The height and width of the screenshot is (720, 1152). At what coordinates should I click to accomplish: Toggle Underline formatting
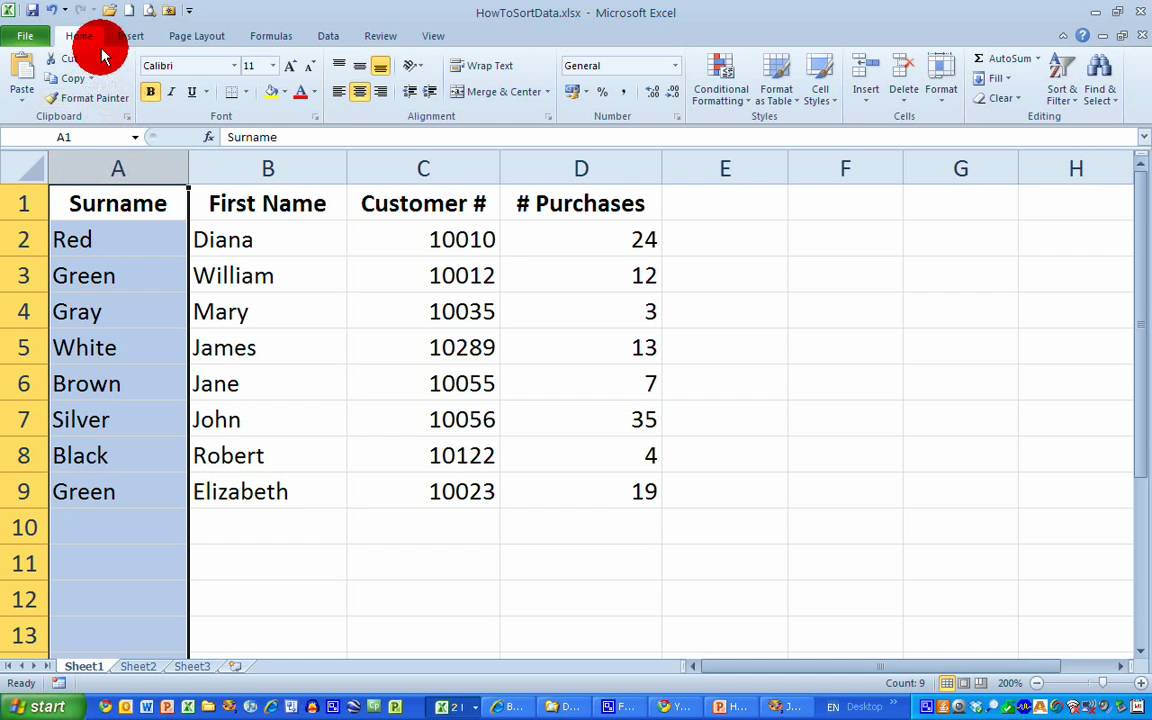tap(192, 92)
